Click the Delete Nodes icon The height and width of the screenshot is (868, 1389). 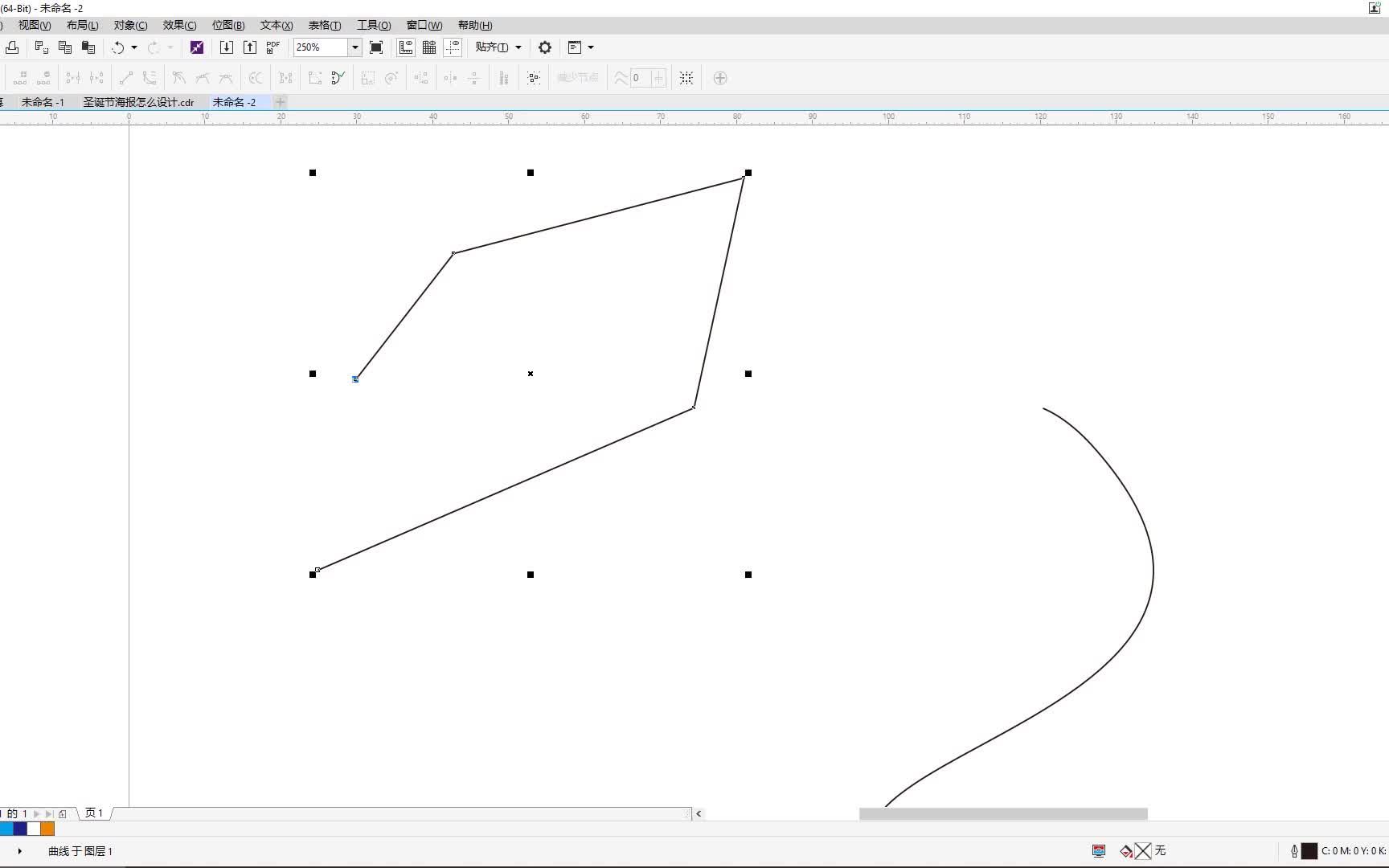[43, 78]
